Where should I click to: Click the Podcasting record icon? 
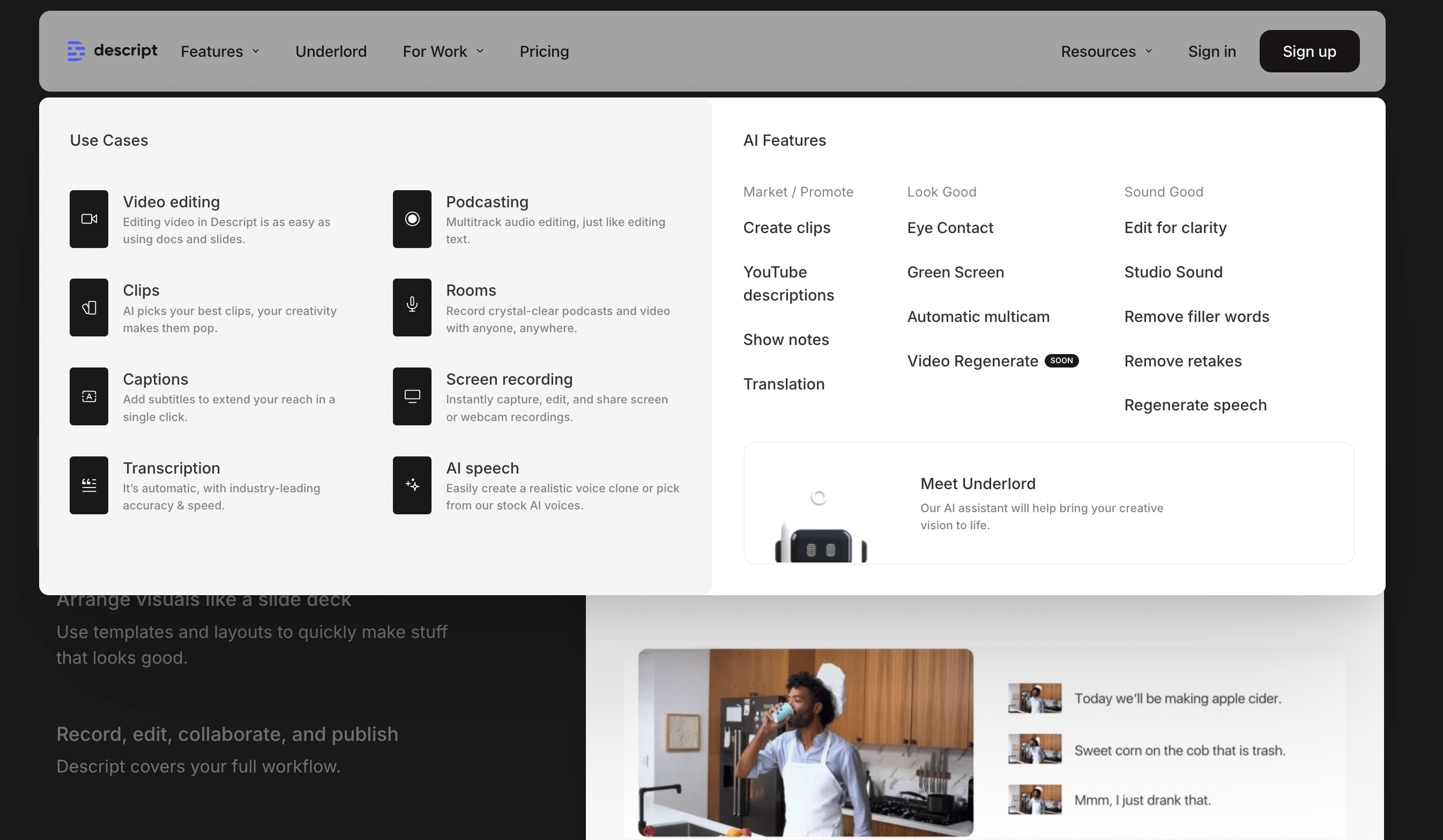[x=412, y=219]
